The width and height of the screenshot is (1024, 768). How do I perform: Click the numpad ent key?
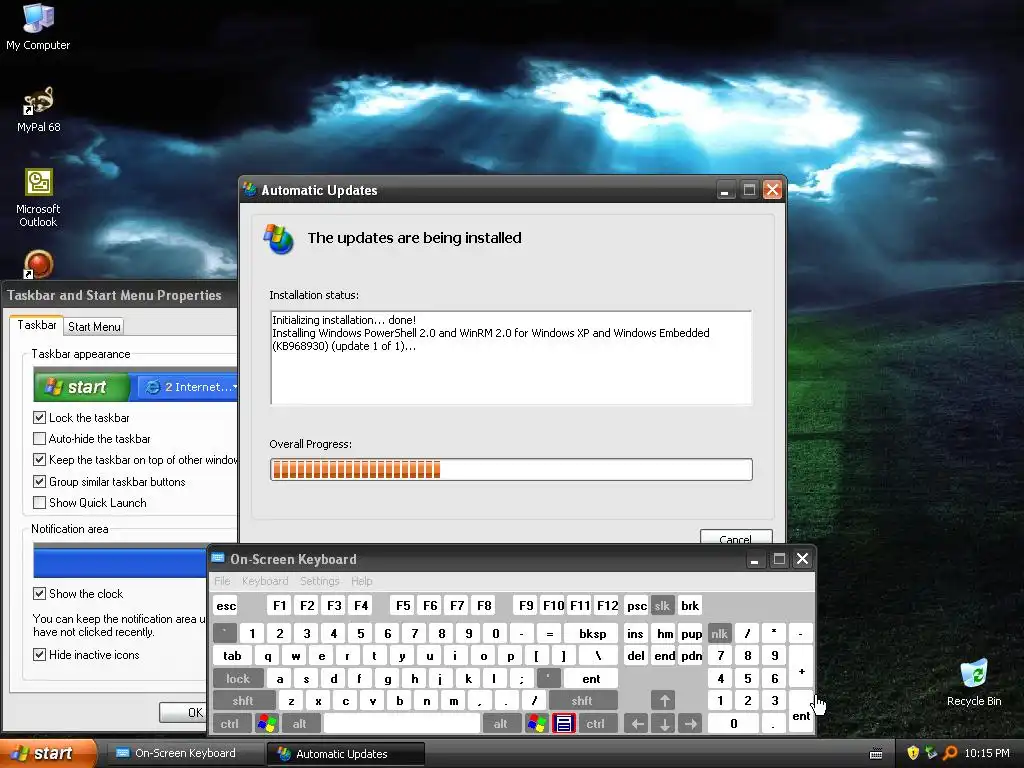(801, 712)
